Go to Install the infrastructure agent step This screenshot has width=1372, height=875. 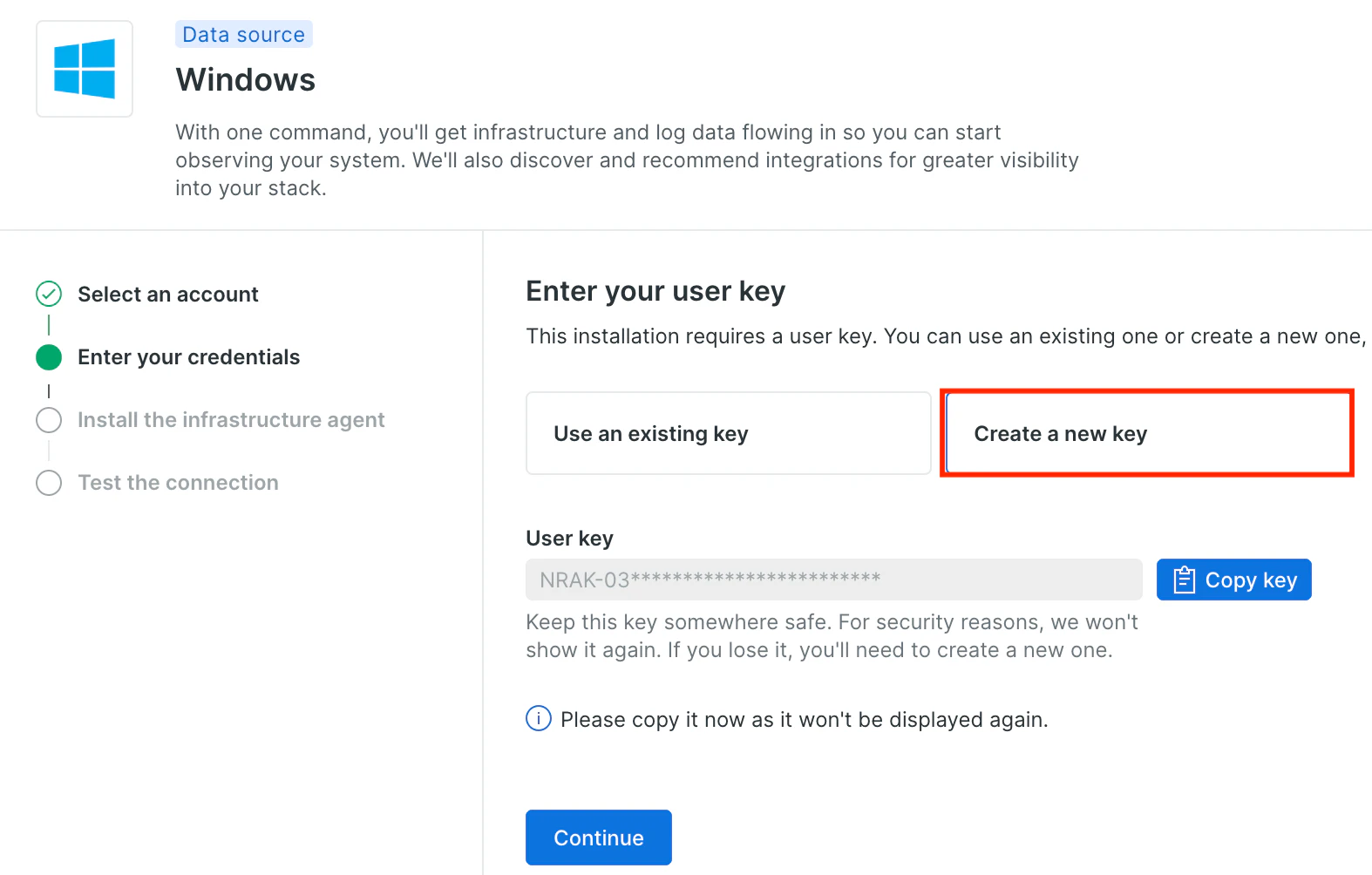(231, 420)
